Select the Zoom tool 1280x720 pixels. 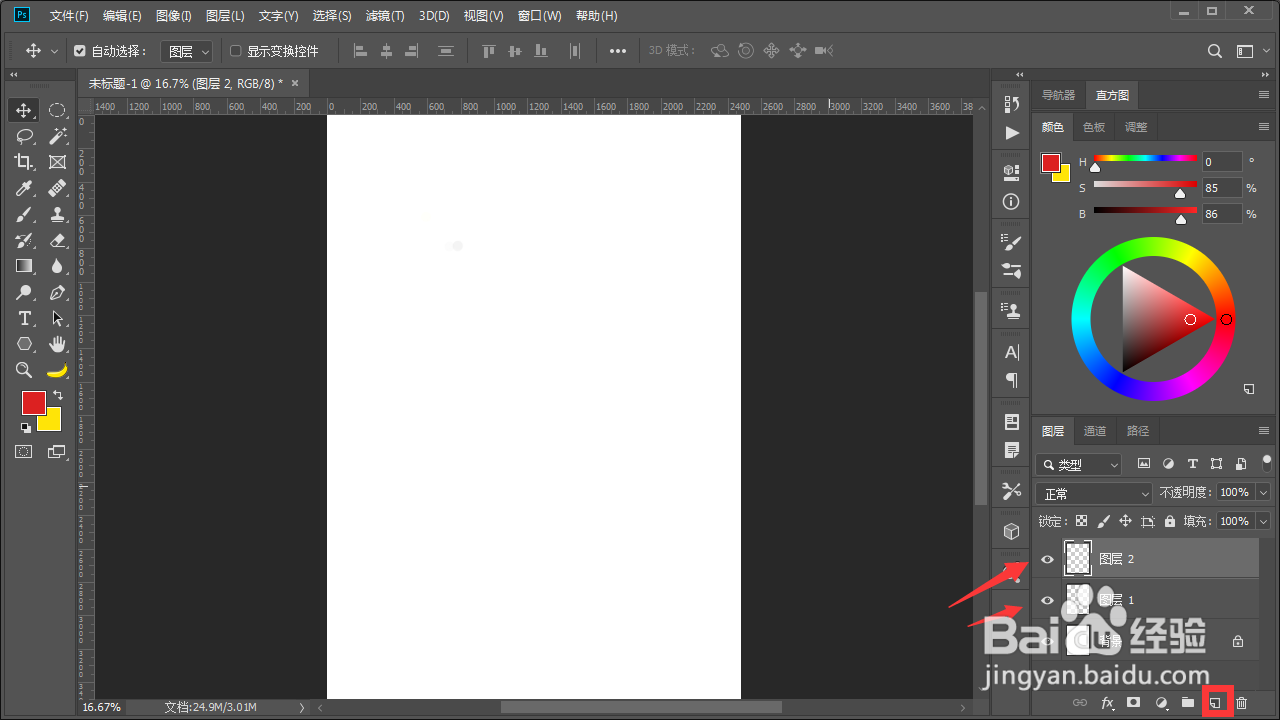pos(24,370)
